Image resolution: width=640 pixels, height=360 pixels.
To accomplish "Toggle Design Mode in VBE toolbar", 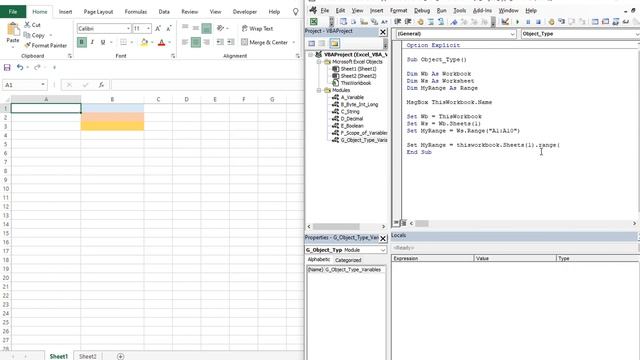I will (505, 22).
